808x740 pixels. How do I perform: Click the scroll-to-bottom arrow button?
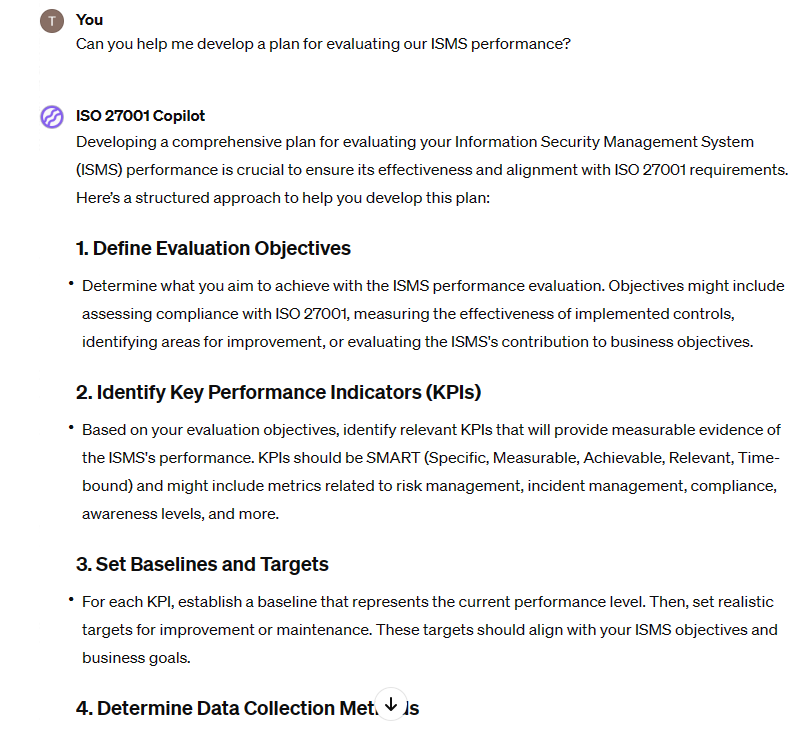click(391, 704)
